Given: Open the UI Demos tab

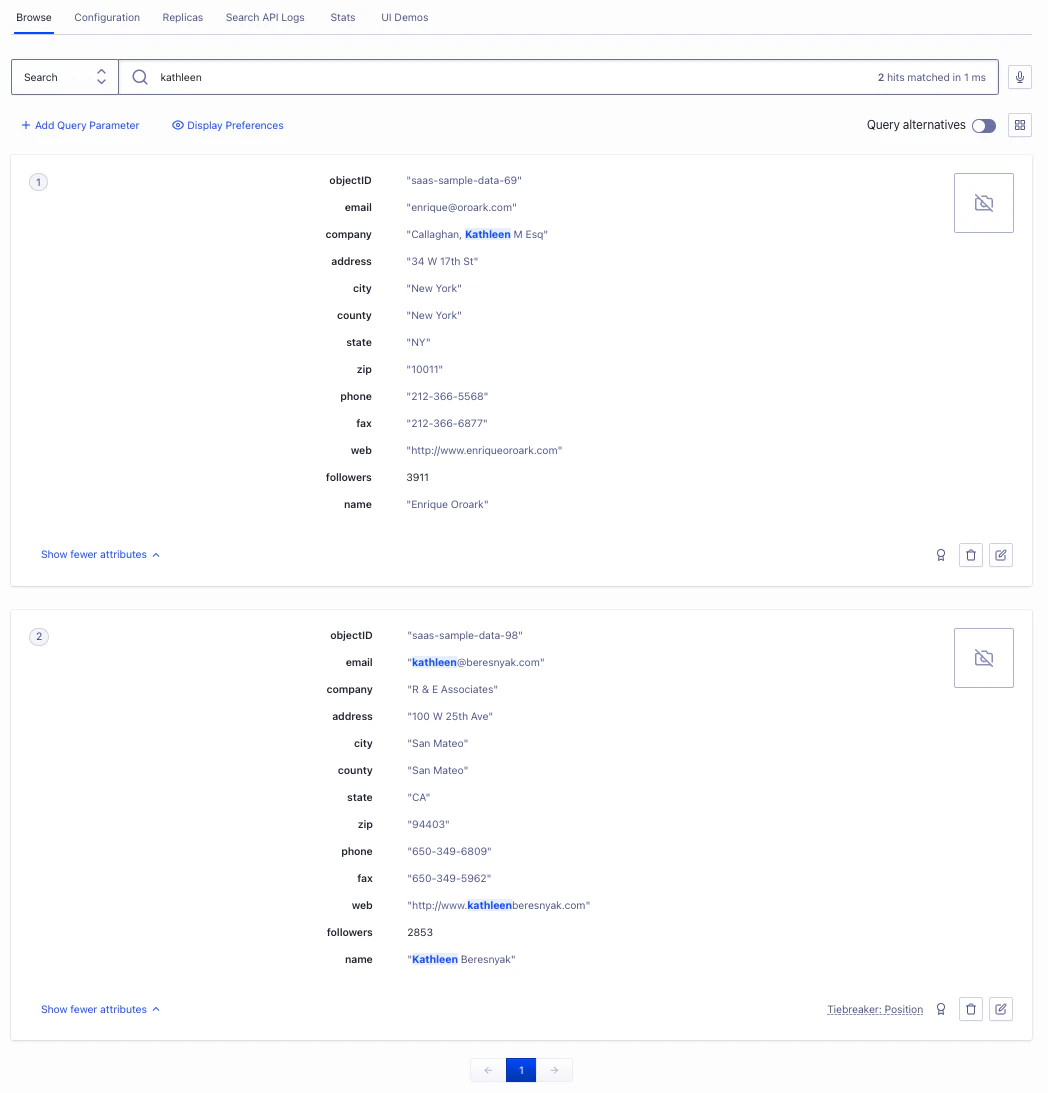Looking at the screenshot, I should coord(404,17).
